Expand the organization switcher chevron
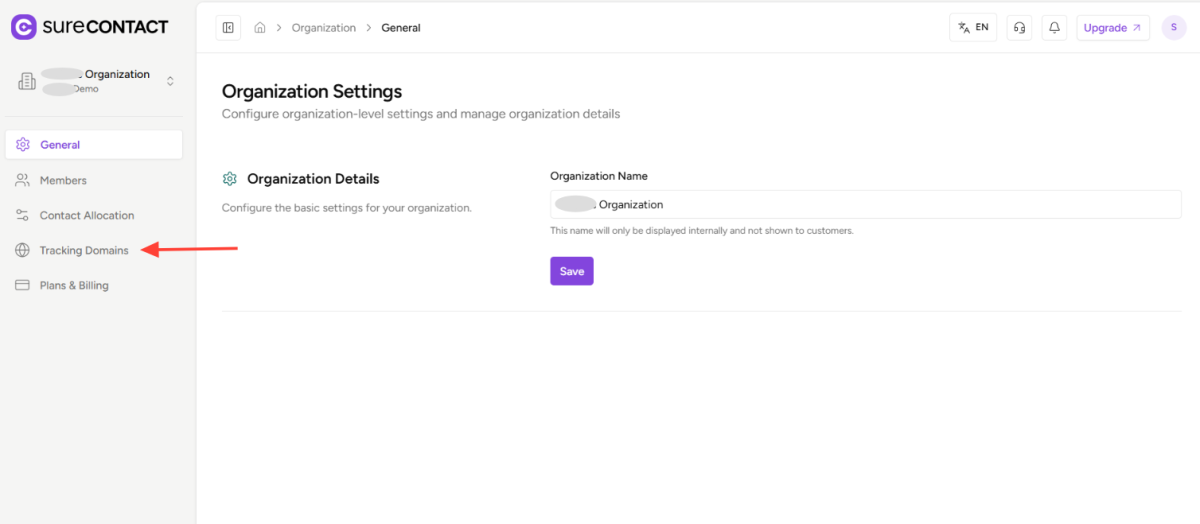Viewport: 1200px width, 524px height. click(170, 81)
